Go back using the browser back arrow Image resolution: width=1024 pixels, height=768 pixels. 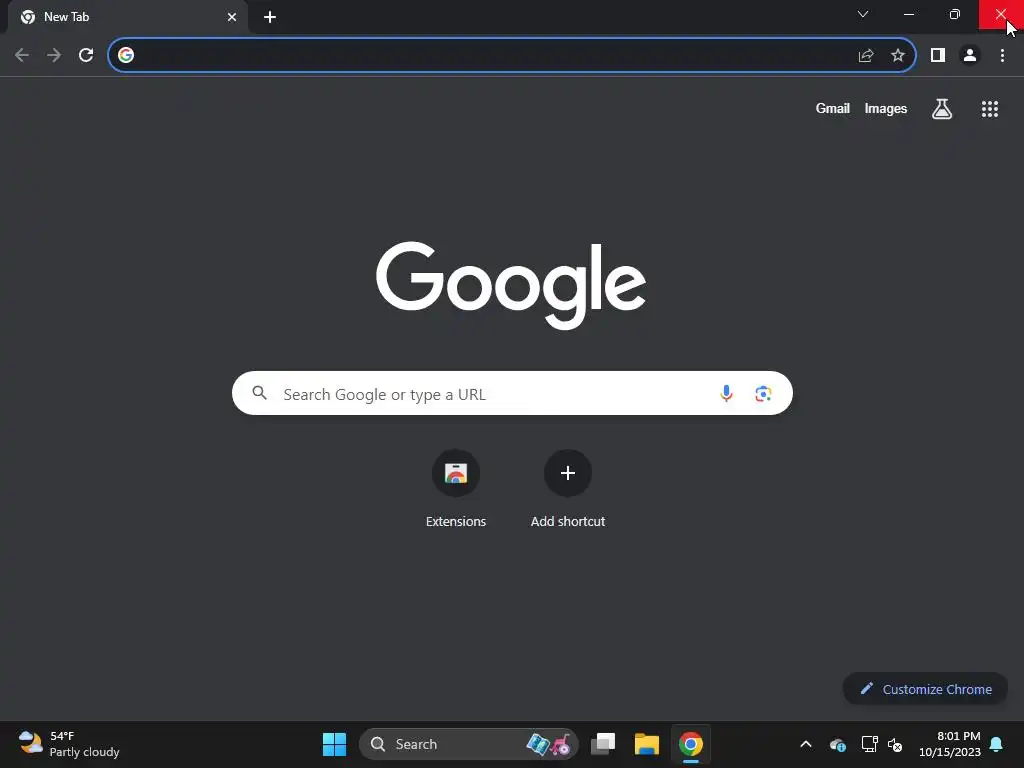[x=22, y=56]
